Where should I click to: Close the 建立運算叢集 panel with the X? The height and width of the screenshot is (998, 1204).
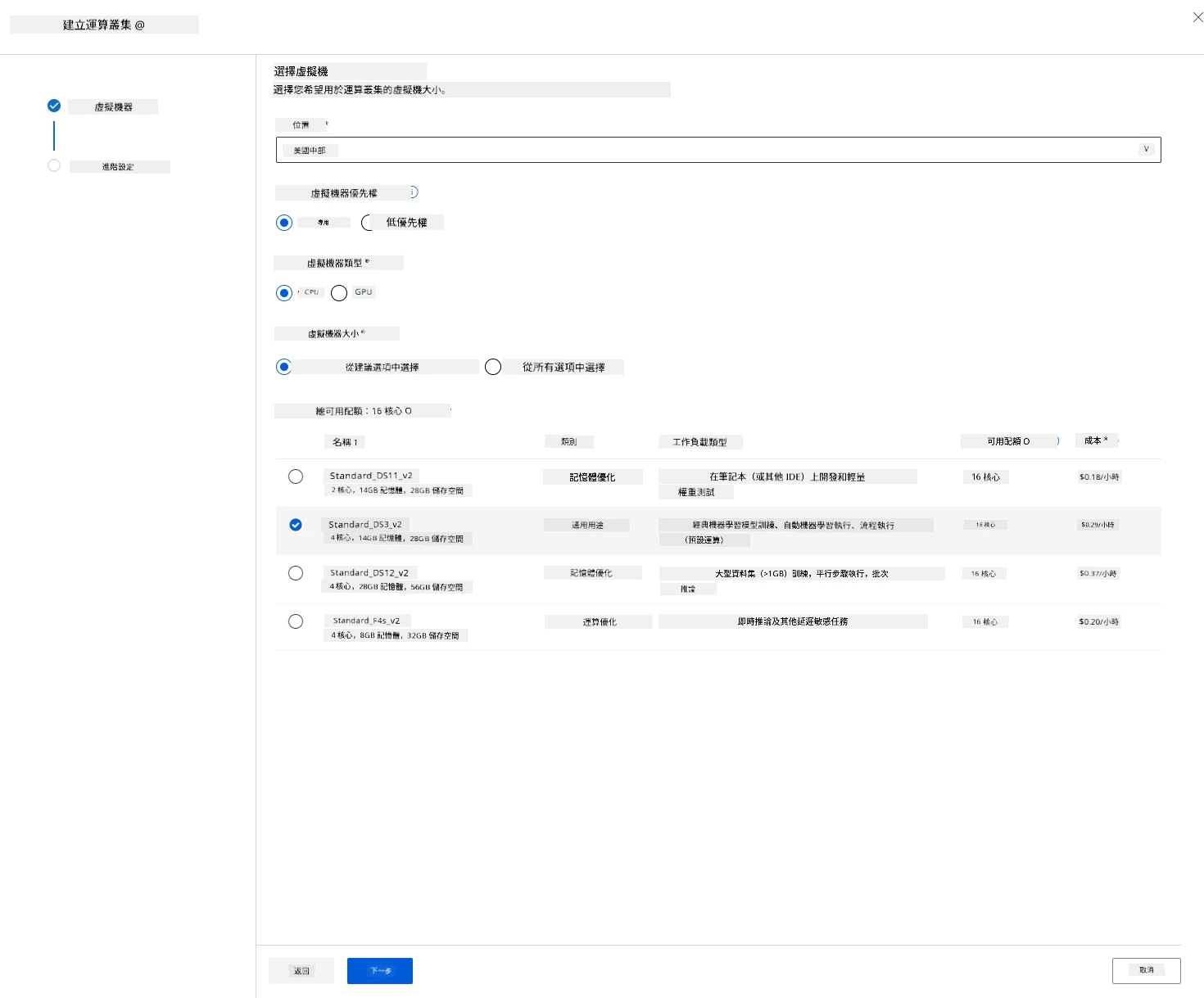[x=1197, y=17]
